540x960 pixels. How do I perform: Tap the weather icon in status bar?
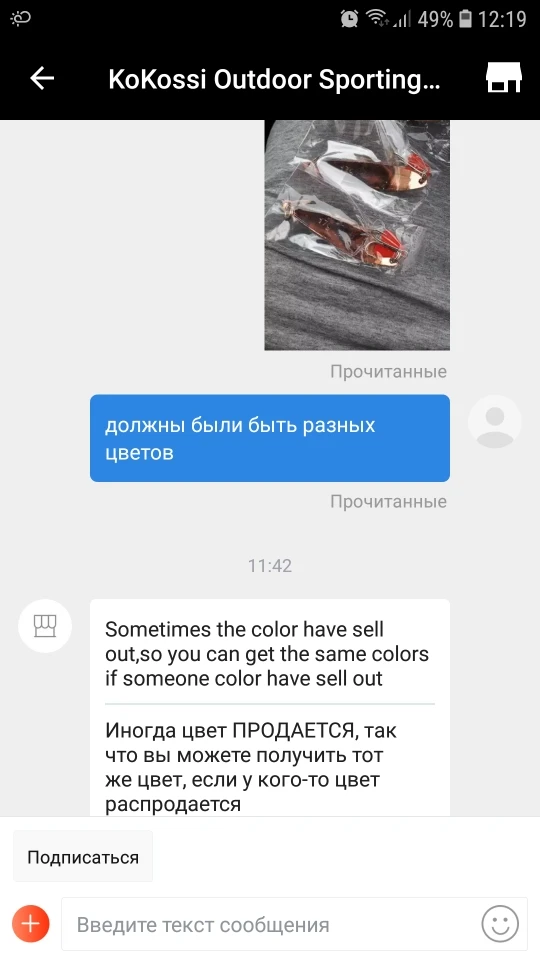(x=21, y=18)
